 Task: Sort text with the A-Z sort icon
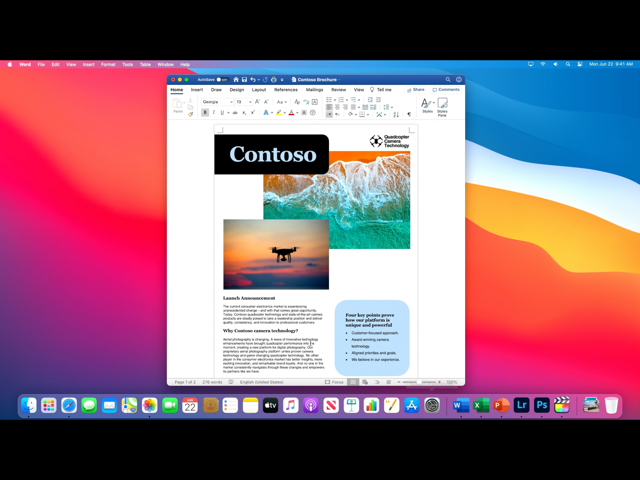396,114
